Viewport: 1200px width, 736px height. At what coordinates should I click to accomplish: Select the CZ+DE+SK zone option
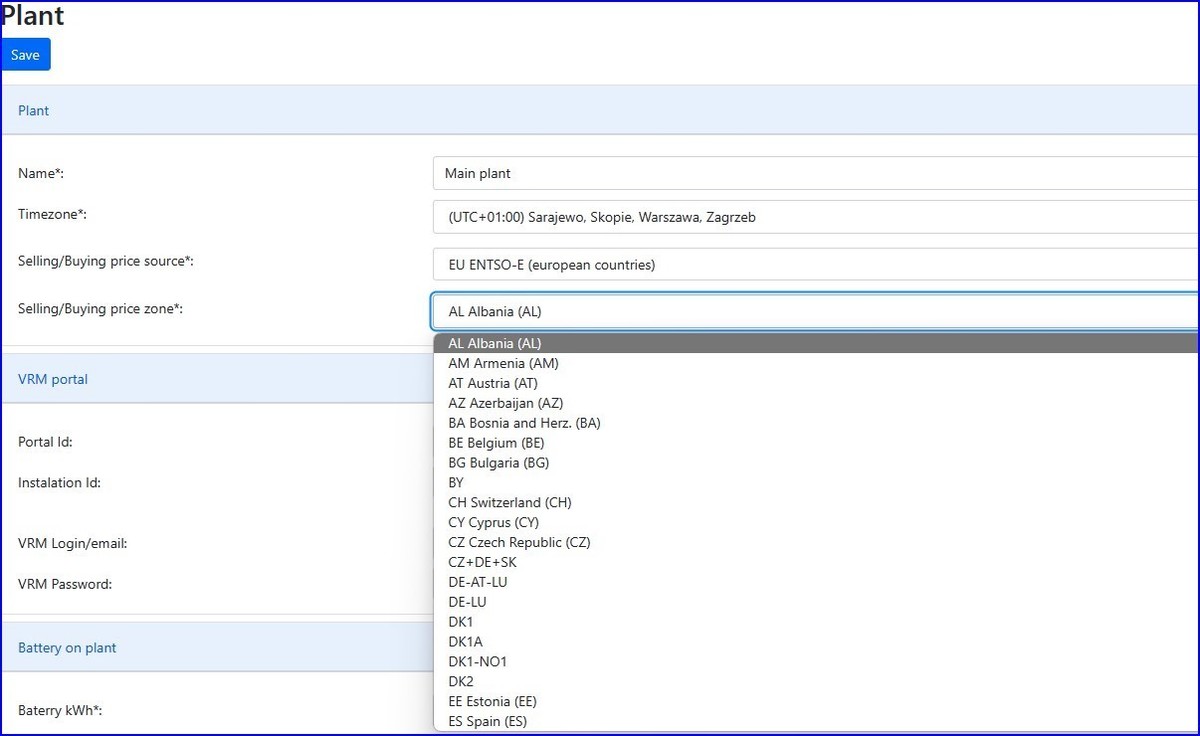point(482,562)
